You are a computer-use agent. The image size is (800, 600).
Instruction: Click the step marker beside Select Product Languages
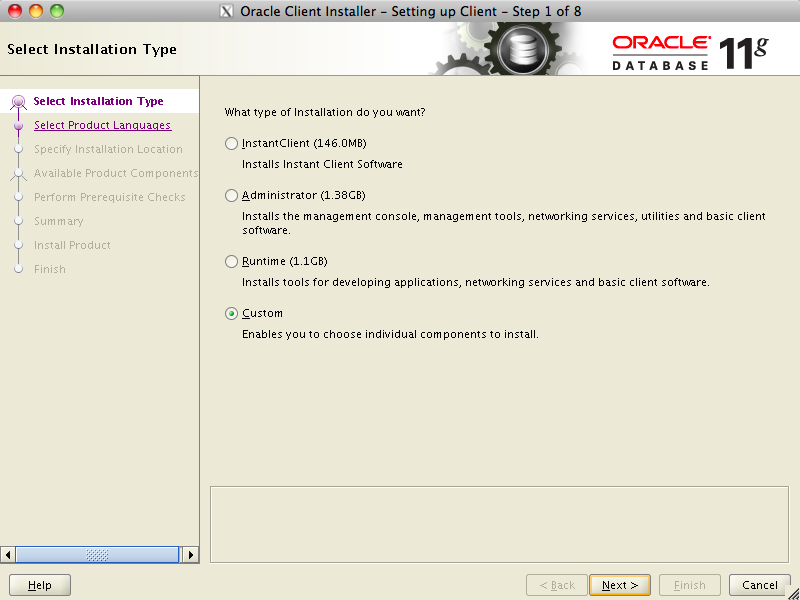[18, 126]
